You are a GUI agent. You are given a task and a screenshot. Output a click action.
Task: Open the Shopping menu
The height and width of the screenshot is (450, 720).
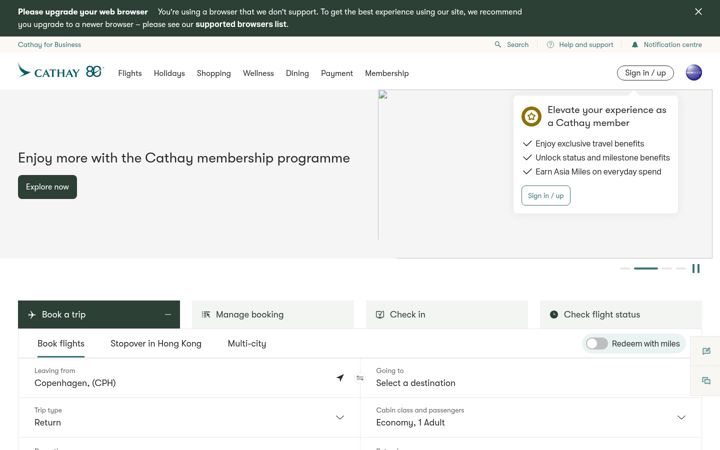(x=214, y=73)
